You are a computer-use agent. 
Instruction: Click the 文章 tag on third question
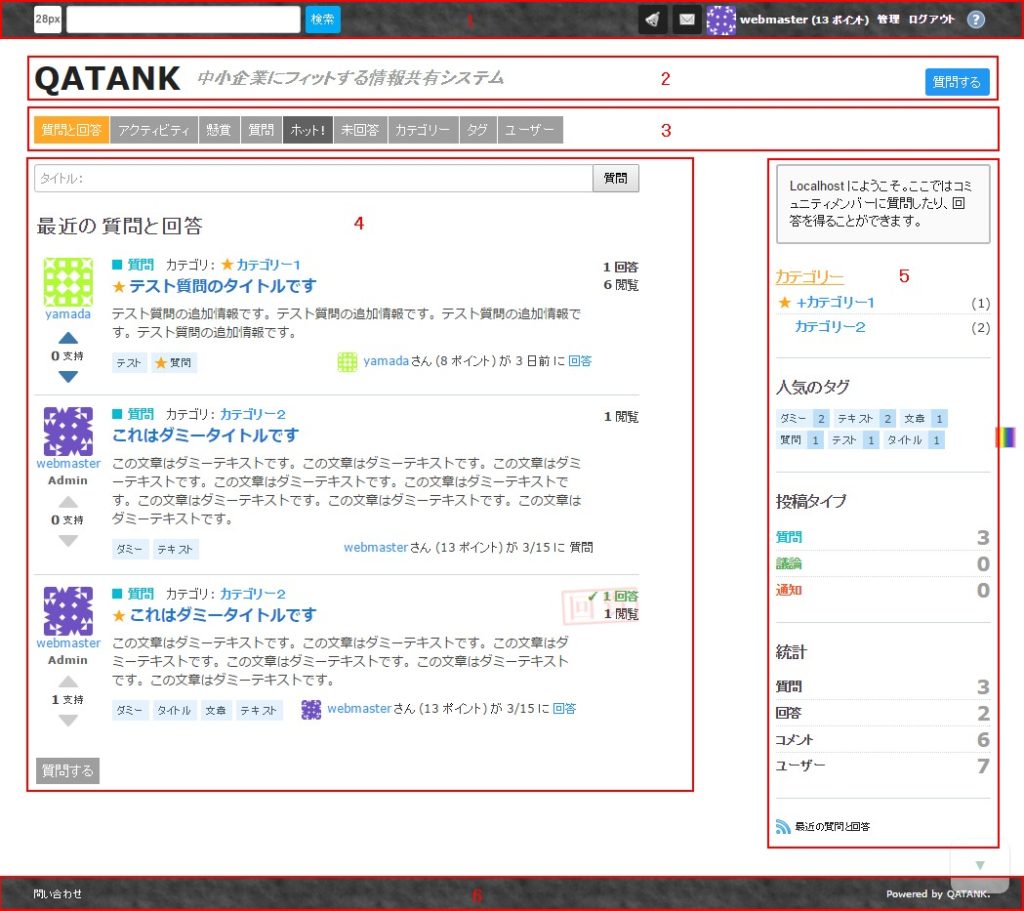click(x=216, y=711)
